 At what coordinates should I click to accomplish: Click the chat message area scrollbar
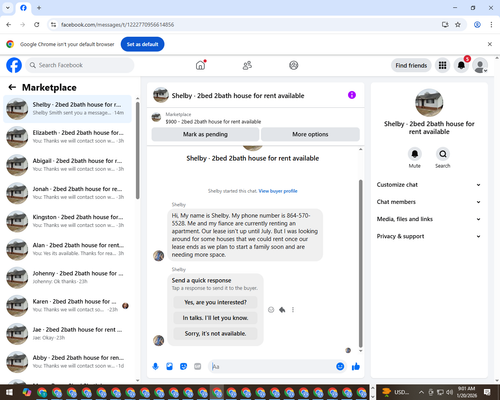(x=360, y=263)
